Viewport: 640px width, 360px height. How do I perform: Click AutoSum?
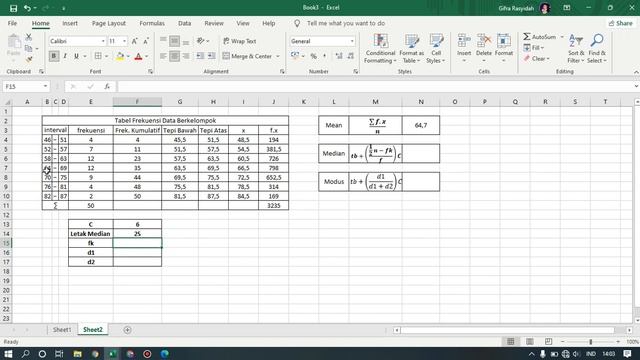click(x=540, y=37)
